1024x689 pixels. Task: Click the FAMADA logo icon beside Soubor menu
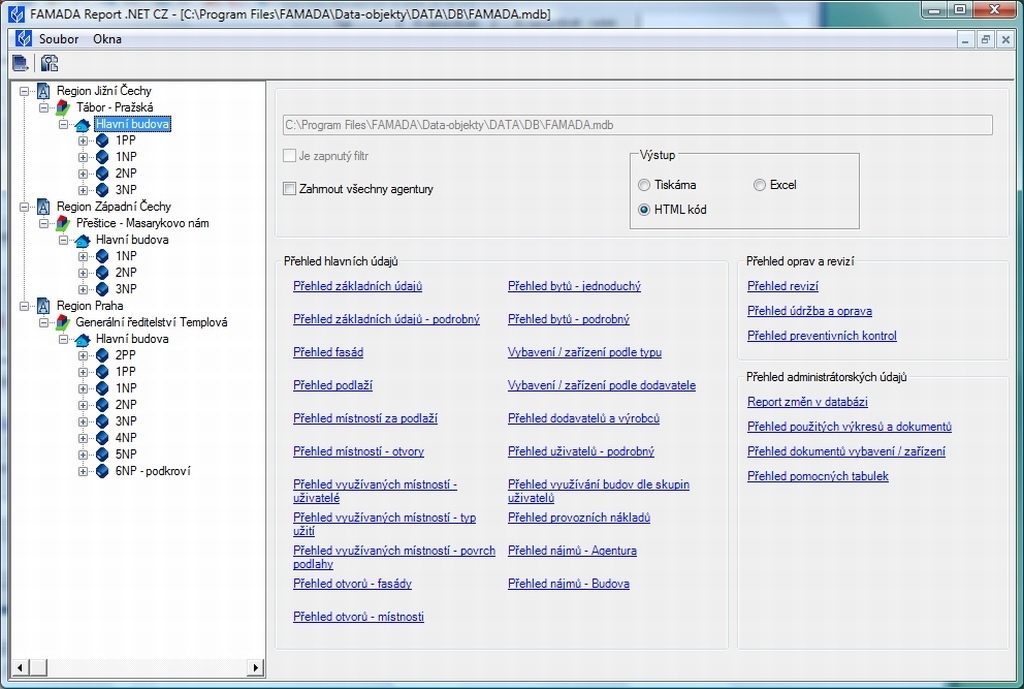24,39
